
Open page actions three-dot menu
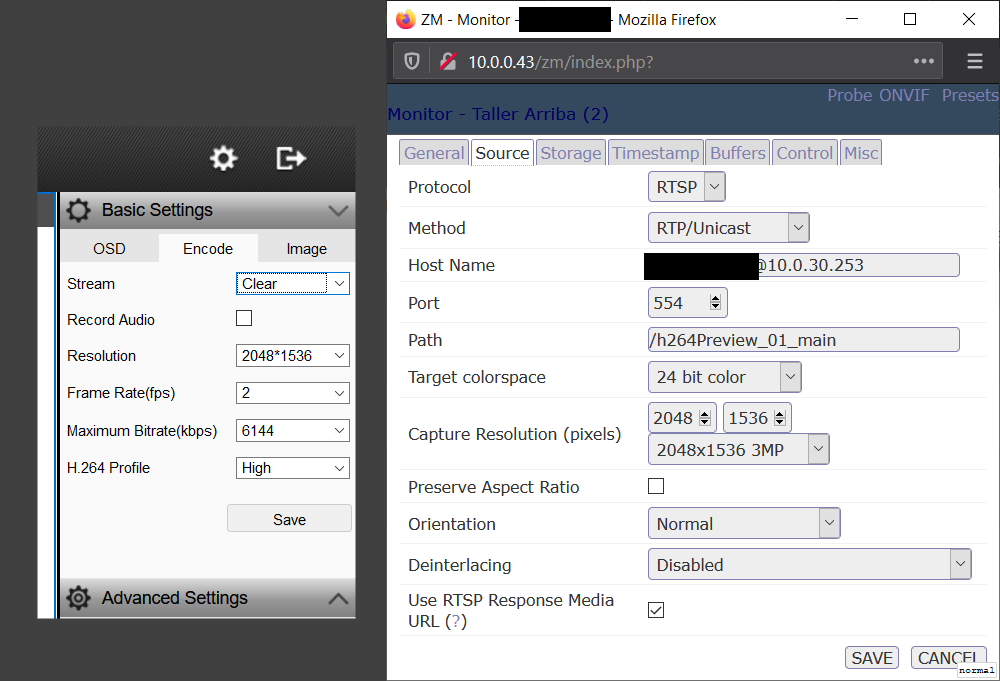(x=923, y=61)
